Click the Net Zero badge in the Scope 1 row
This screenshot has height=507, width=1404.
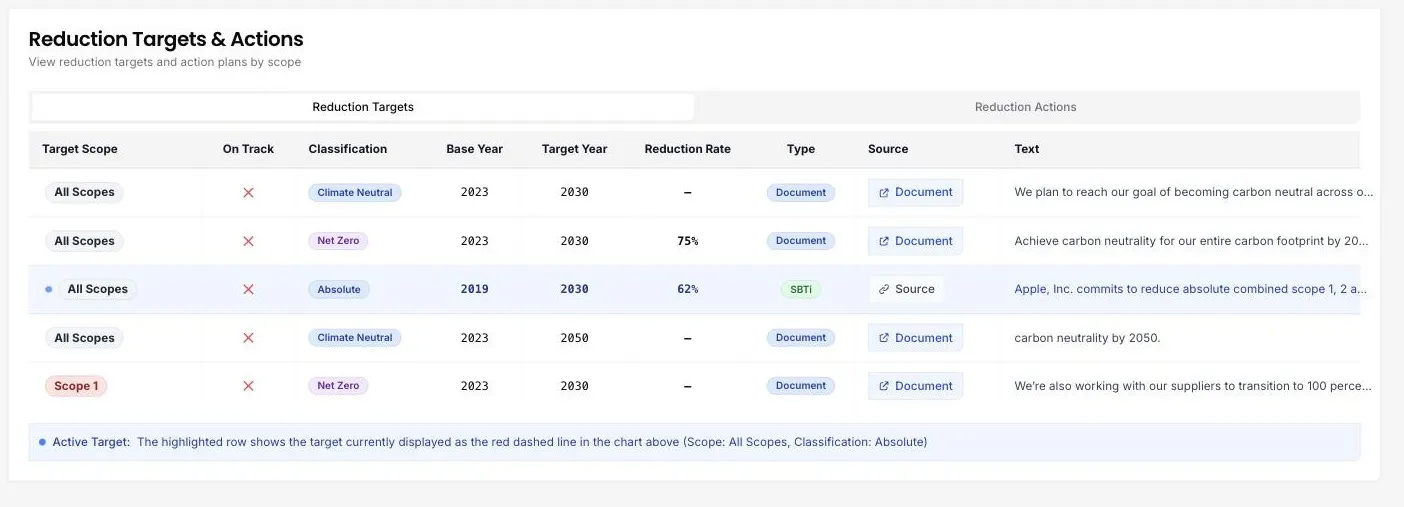point(338,386)
